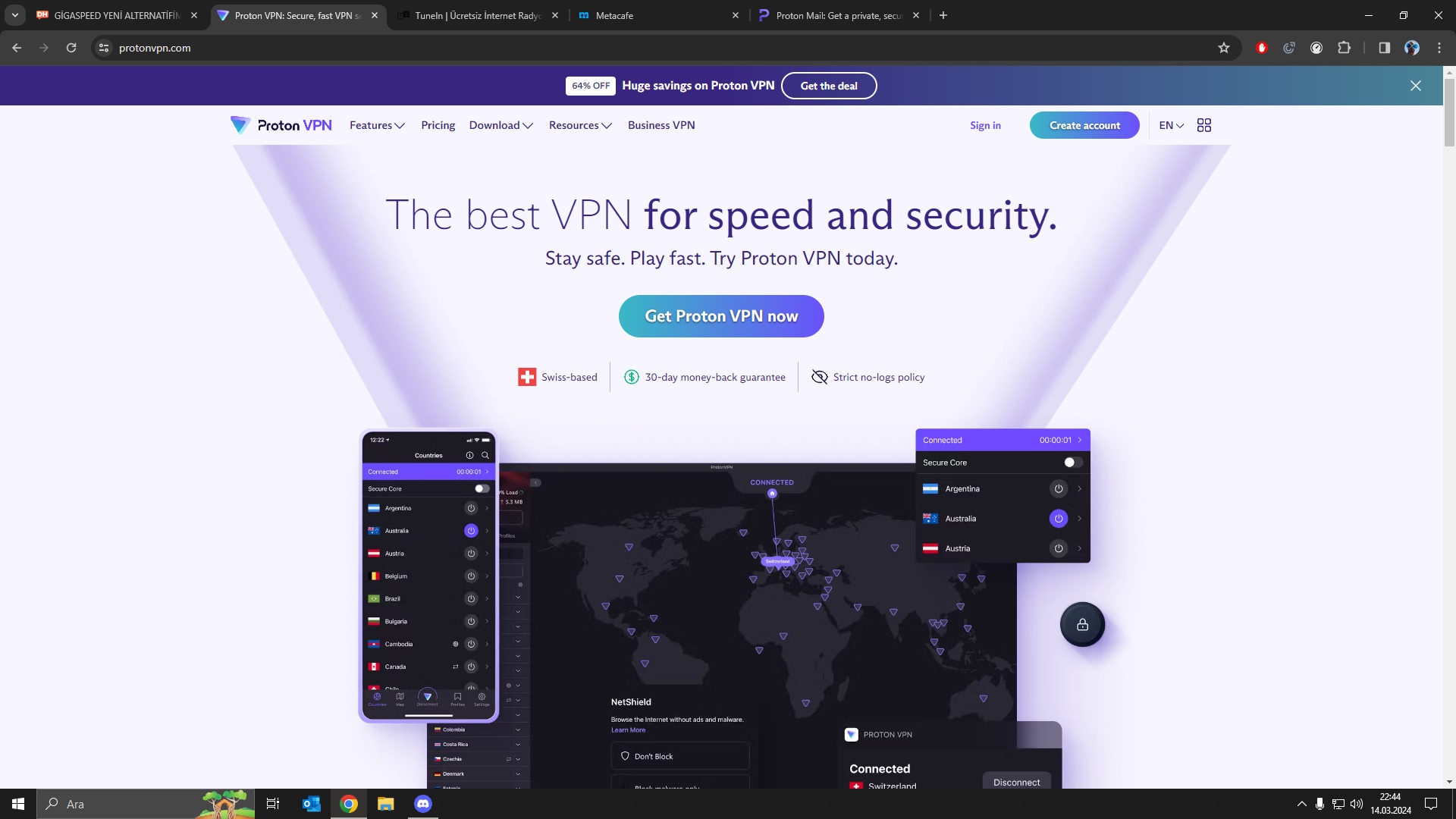1456x819 pixels.
Task: Bookmark this page with the star icon
Action: pyautogui.click(x=1223, y=48)
